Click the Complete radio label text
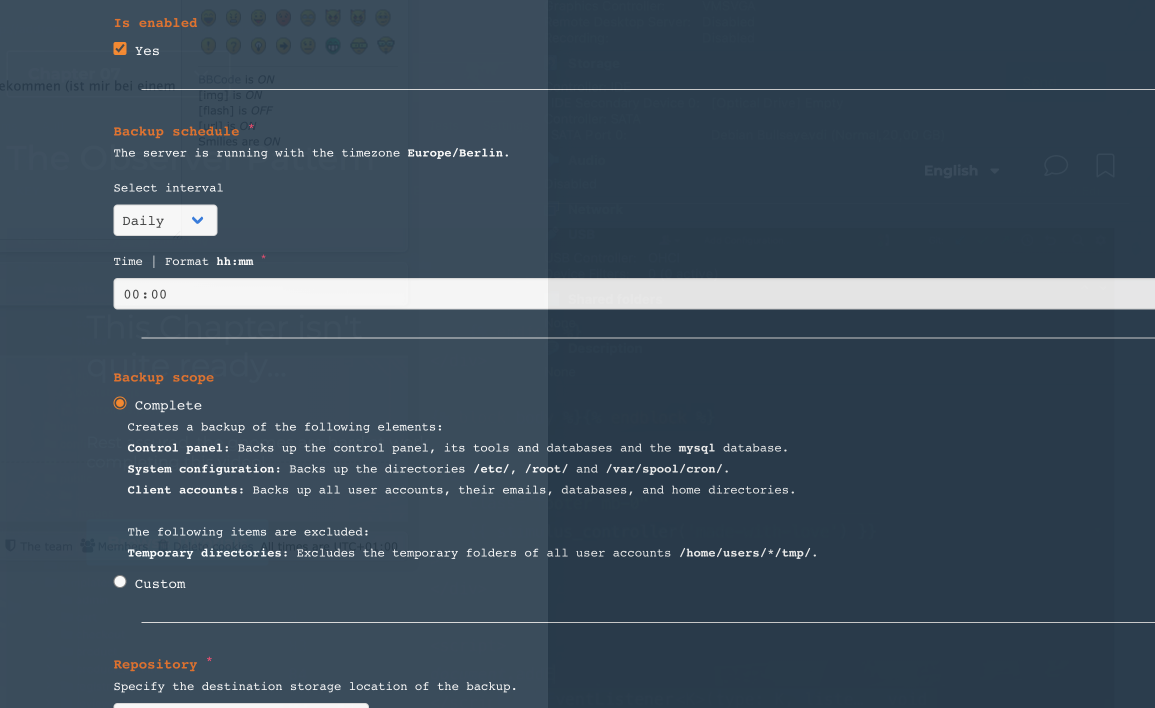Screen dimensions: 1155x708 pyautogui.click(x=168, y=405)
